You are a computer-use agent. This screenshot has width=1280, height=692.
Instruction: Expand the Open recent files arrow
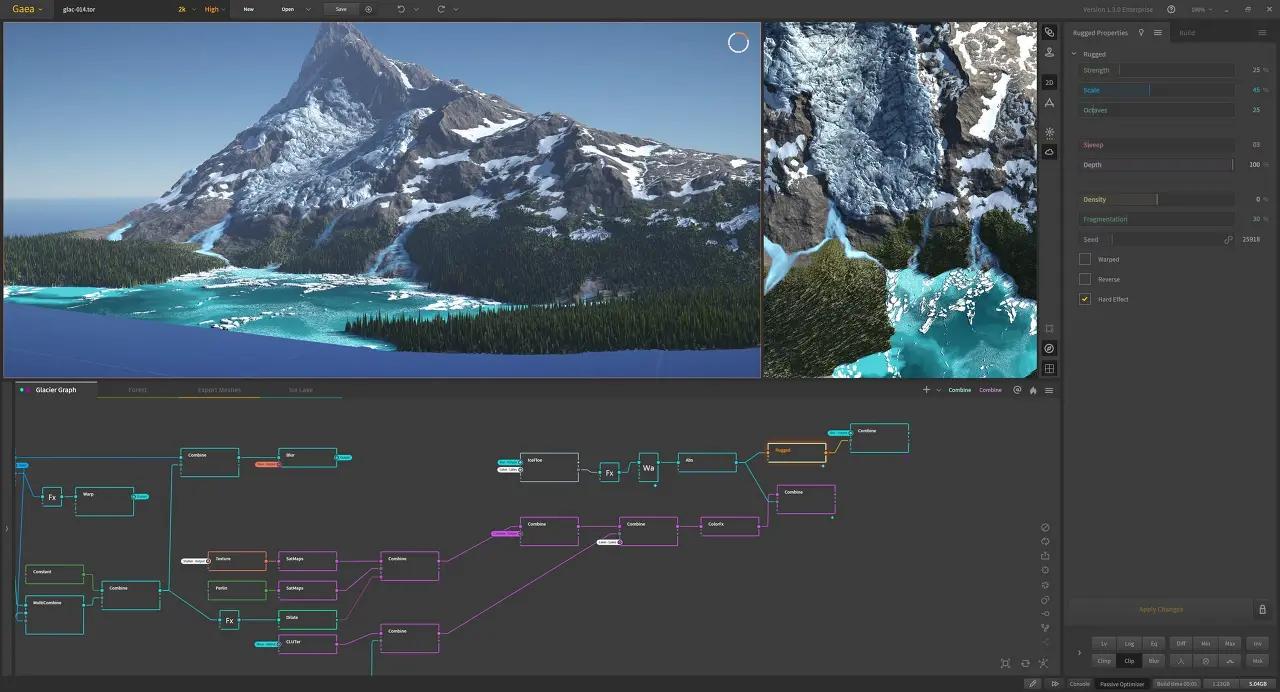coord(309,9)
